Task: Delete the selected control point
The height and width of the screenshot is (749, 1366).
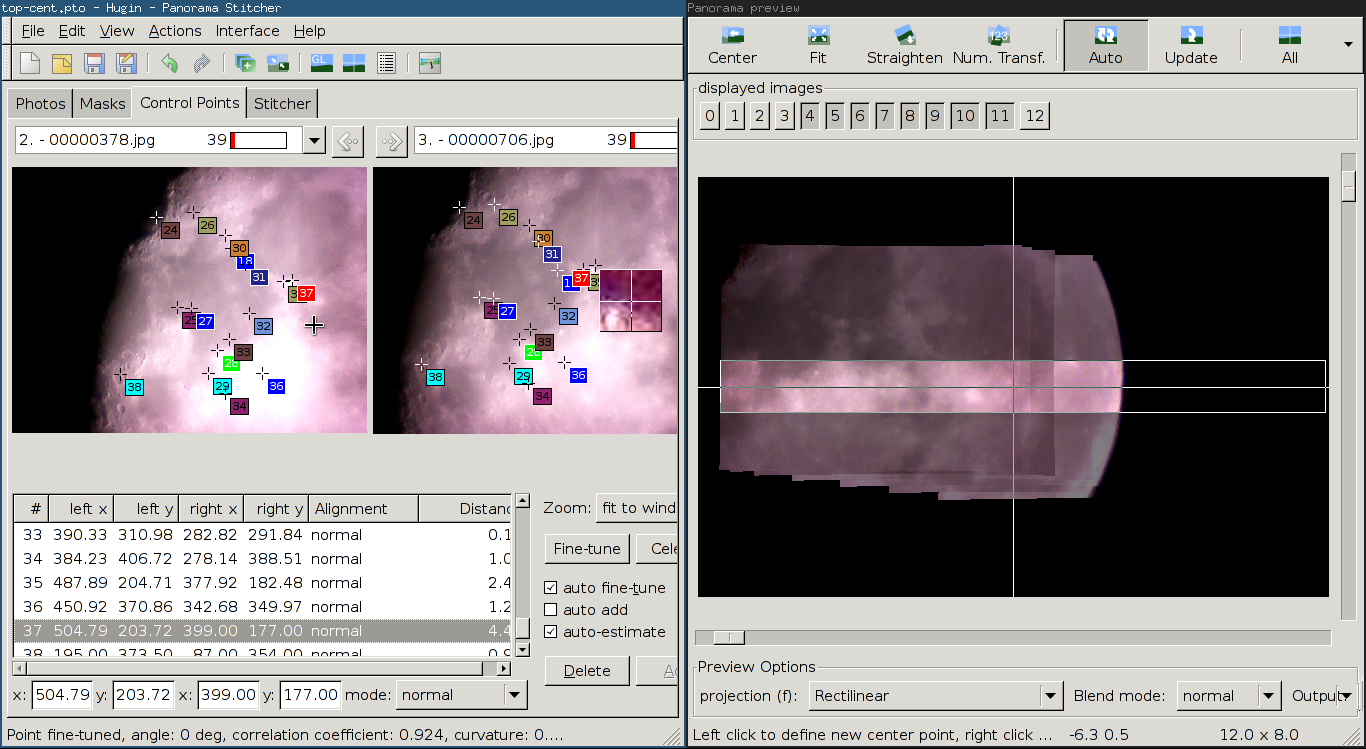Action: [587, 670]
